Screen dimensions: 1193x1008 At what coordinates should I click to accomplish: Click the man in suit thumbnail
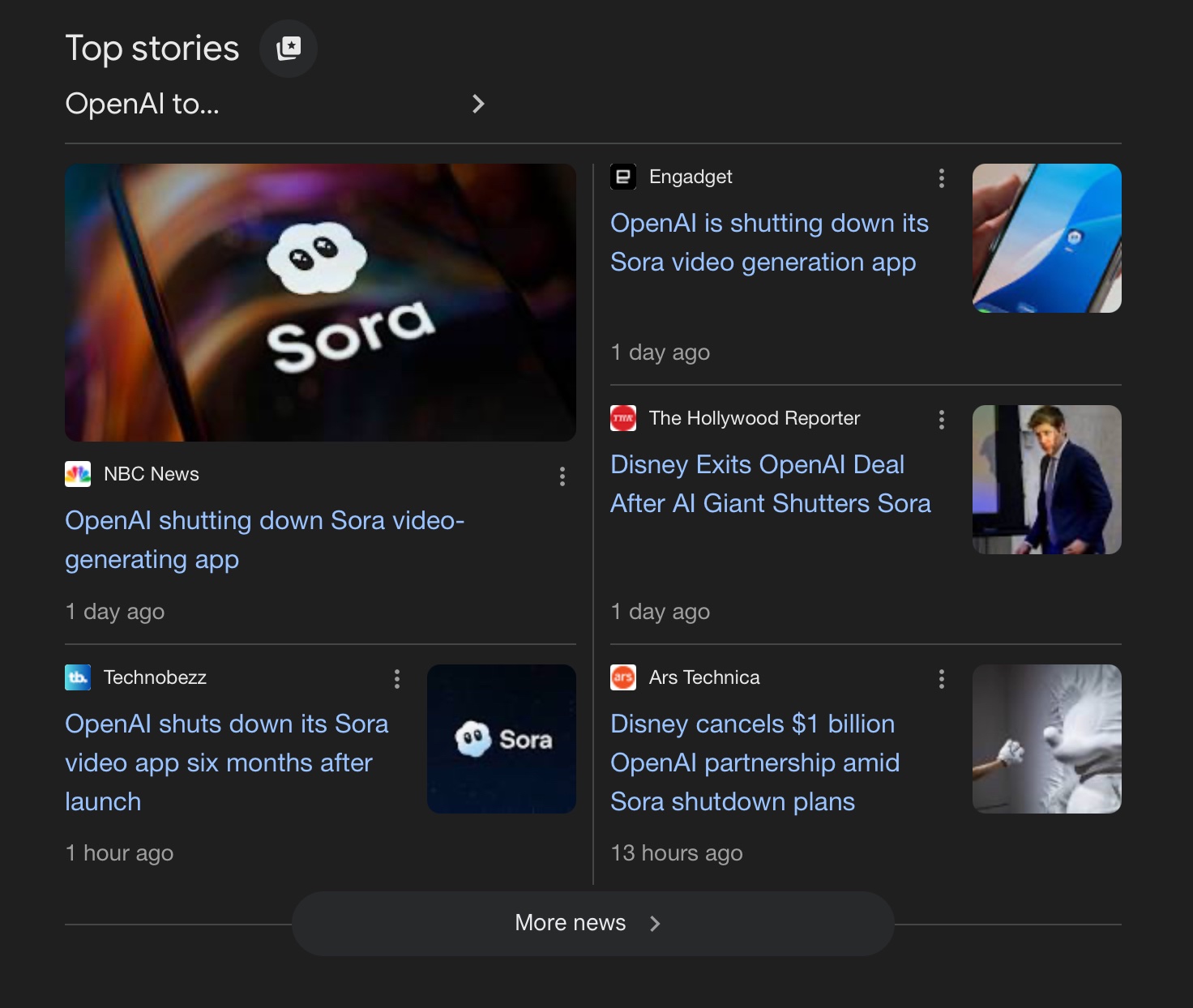pyautogui.click(x=1046, y=480)
